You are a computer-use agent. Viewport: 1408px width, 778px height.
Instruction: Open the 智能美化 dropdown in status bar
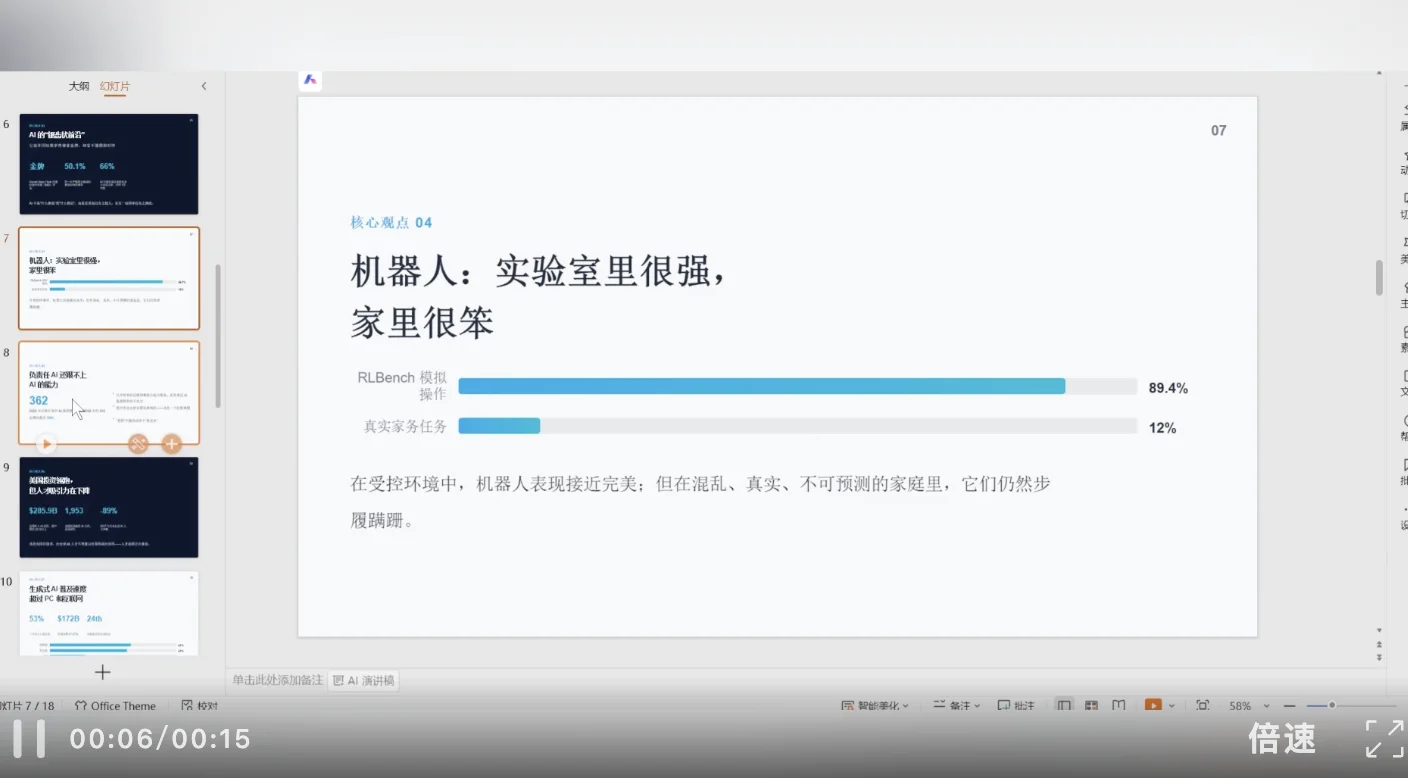tap(875, 706)
